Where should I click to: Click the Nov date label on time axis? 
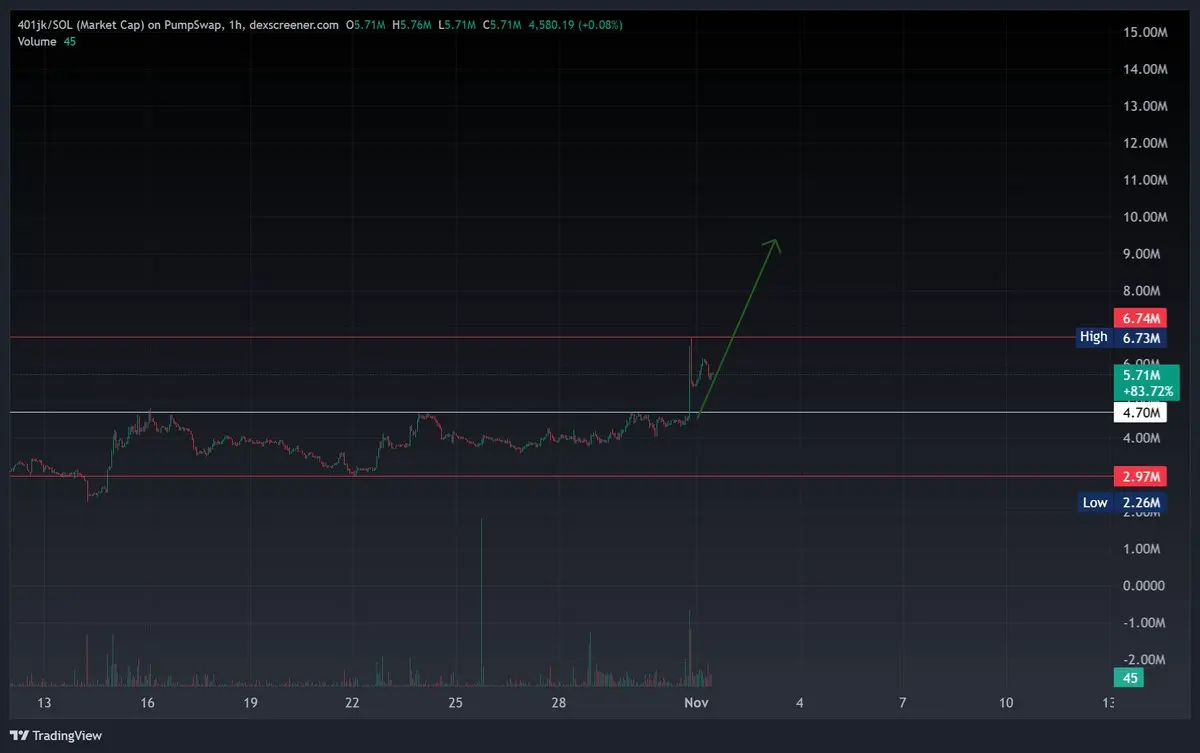pos(697,703)
